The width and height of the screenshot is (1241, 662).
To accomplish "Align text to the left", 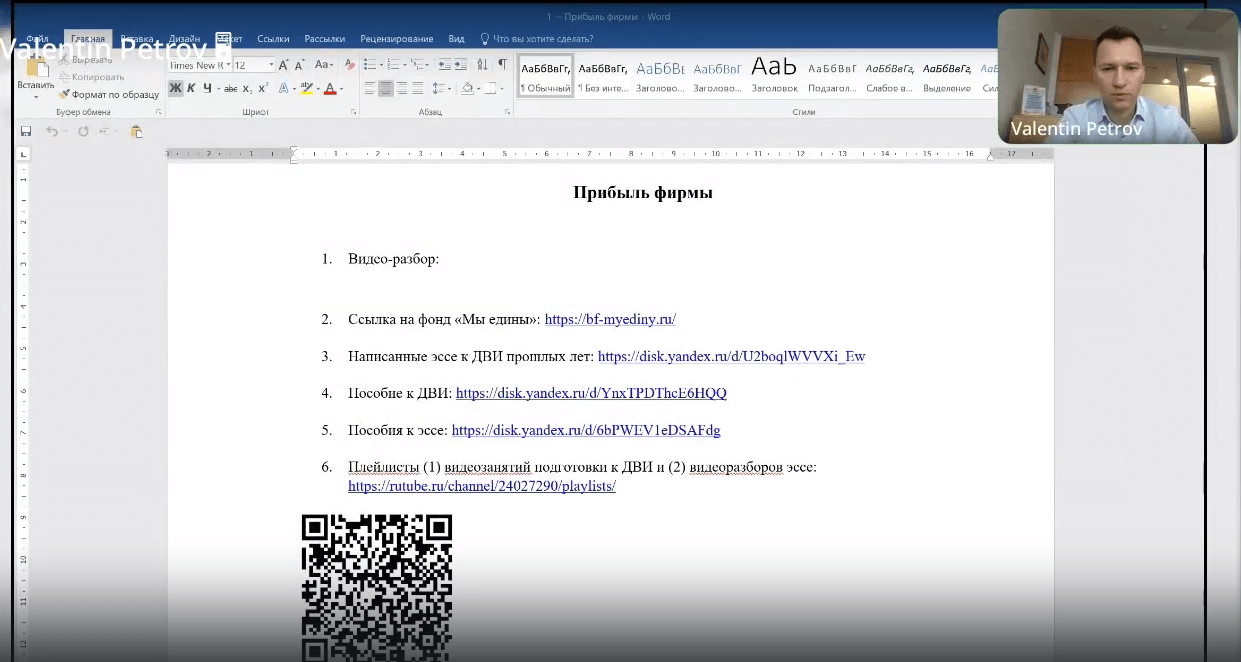I will [369, 88].
